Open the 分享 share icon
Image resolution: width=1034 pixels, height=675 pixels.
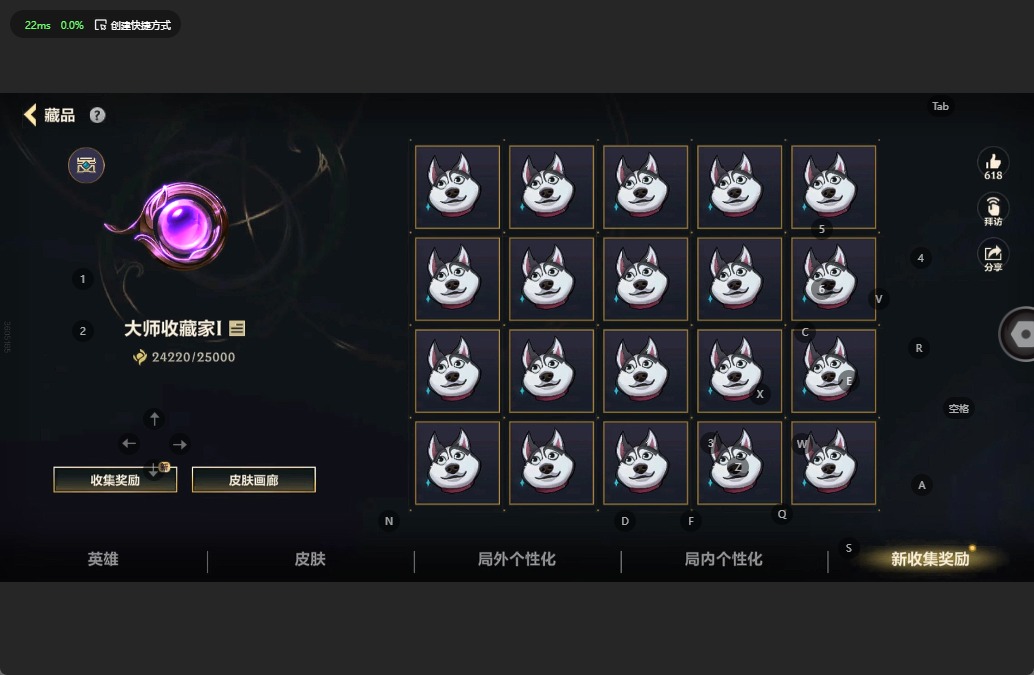pos(993,256)
